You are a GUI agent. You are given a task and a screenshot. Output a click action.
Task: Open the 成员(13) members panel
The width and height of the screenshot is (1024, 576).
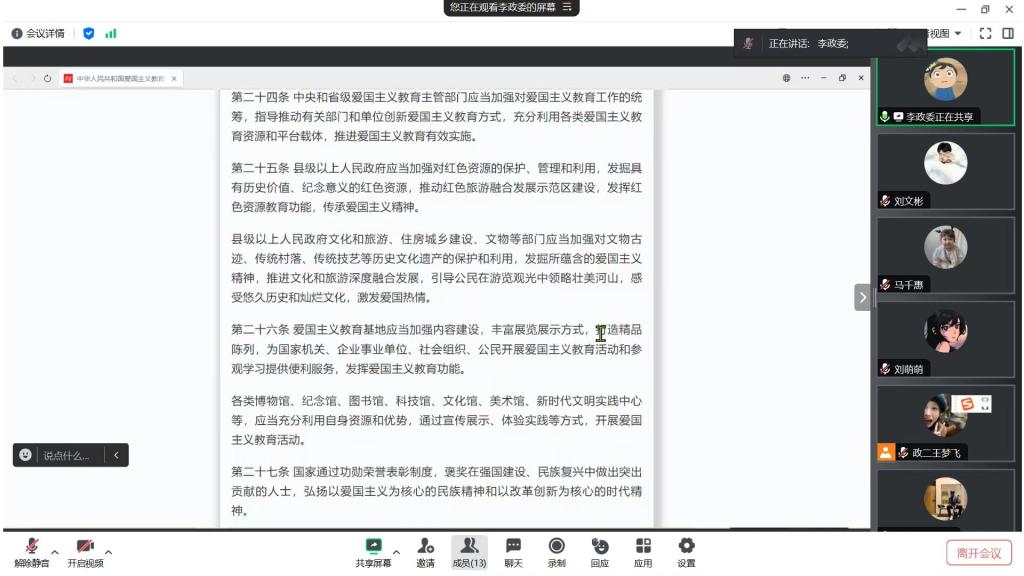(469, 551)
